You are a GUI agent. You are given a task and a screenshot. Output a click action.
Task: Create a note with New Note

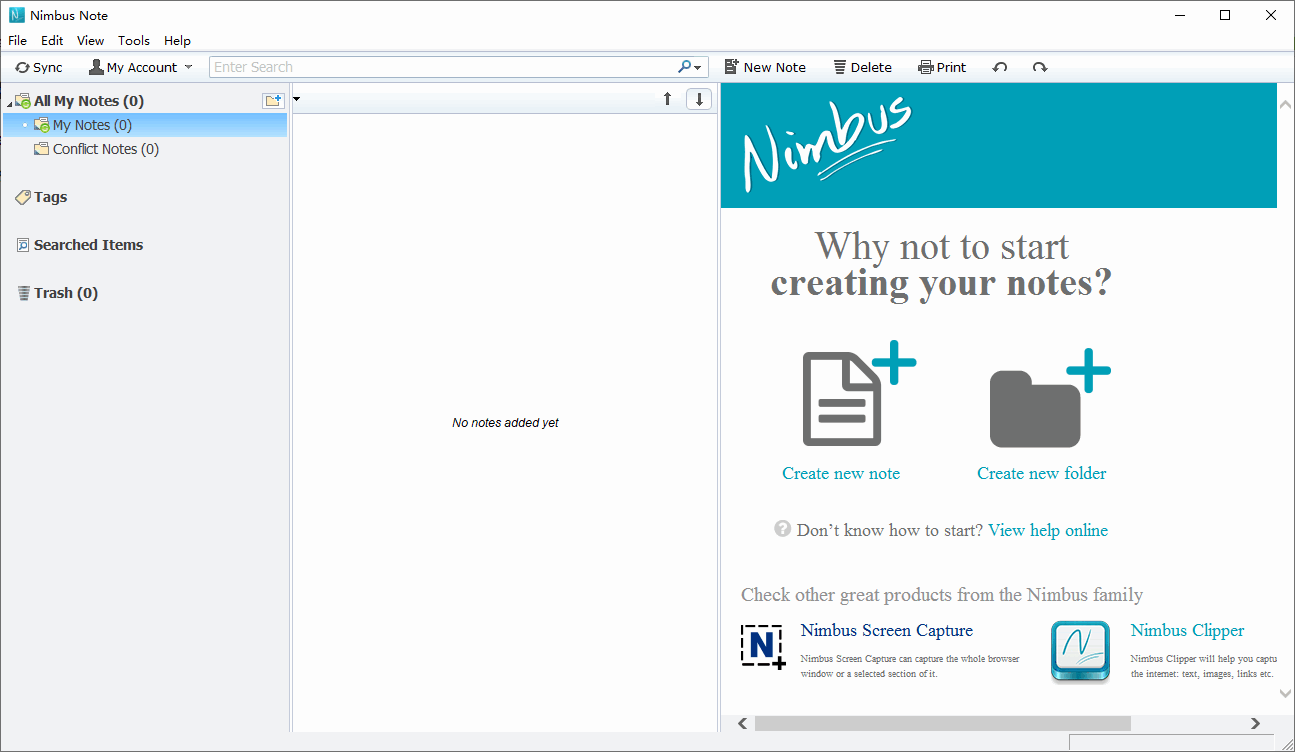coord(765,67)
